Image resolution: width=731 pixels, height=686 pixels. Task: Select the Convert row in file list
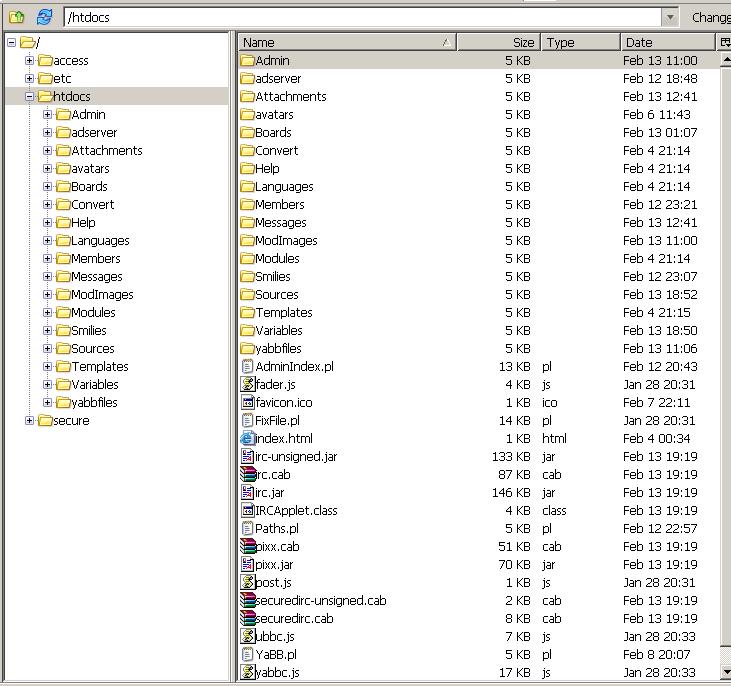coord(478,151)
